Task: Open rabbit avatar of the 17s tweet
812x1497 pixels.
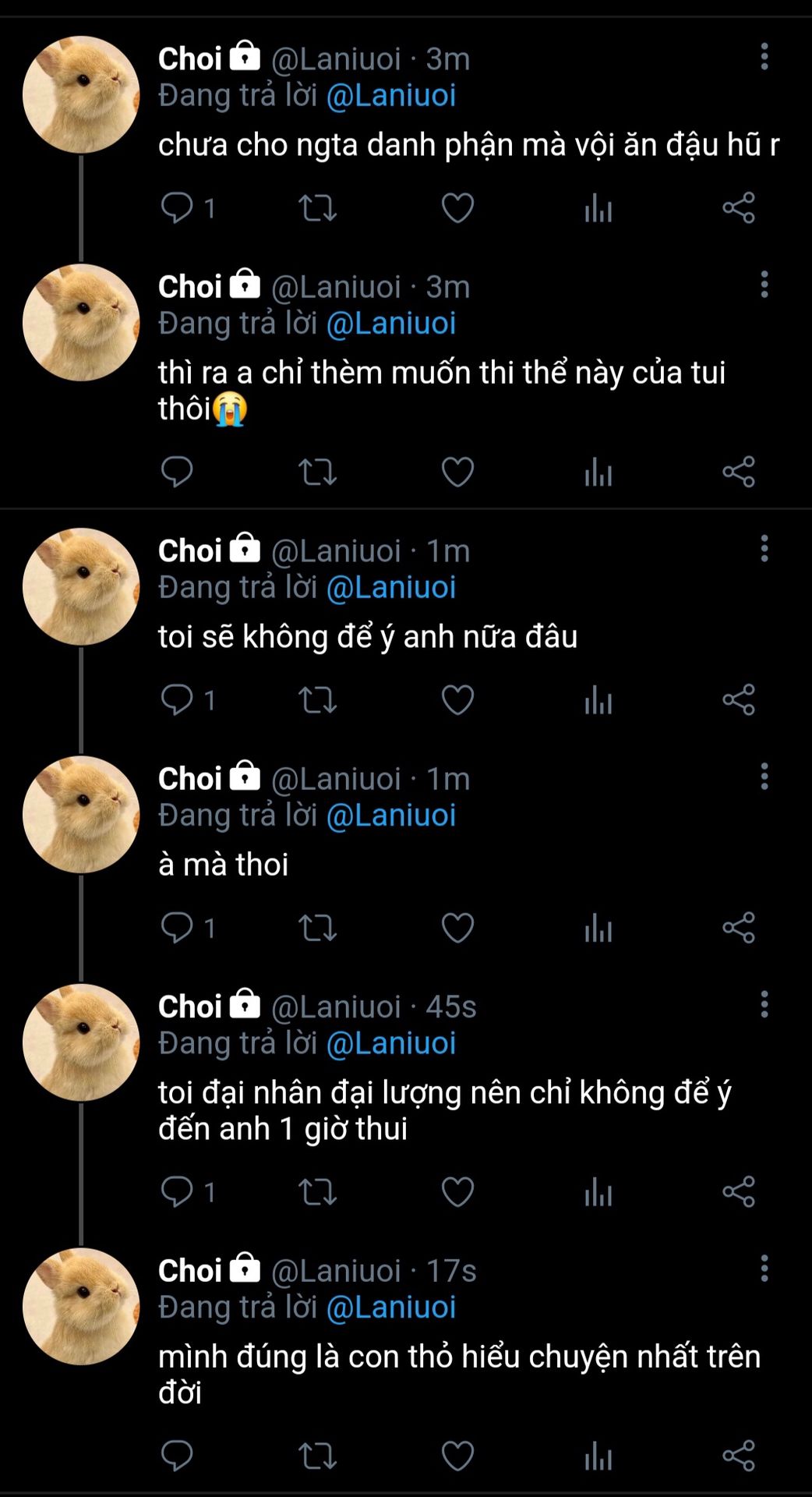Action: 81,1306
